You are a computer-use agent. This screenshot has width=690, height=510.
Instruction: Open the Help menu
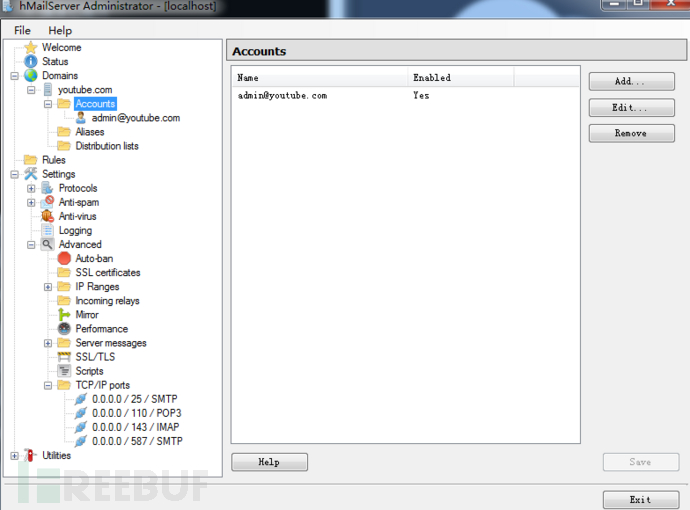pos(60,30)
